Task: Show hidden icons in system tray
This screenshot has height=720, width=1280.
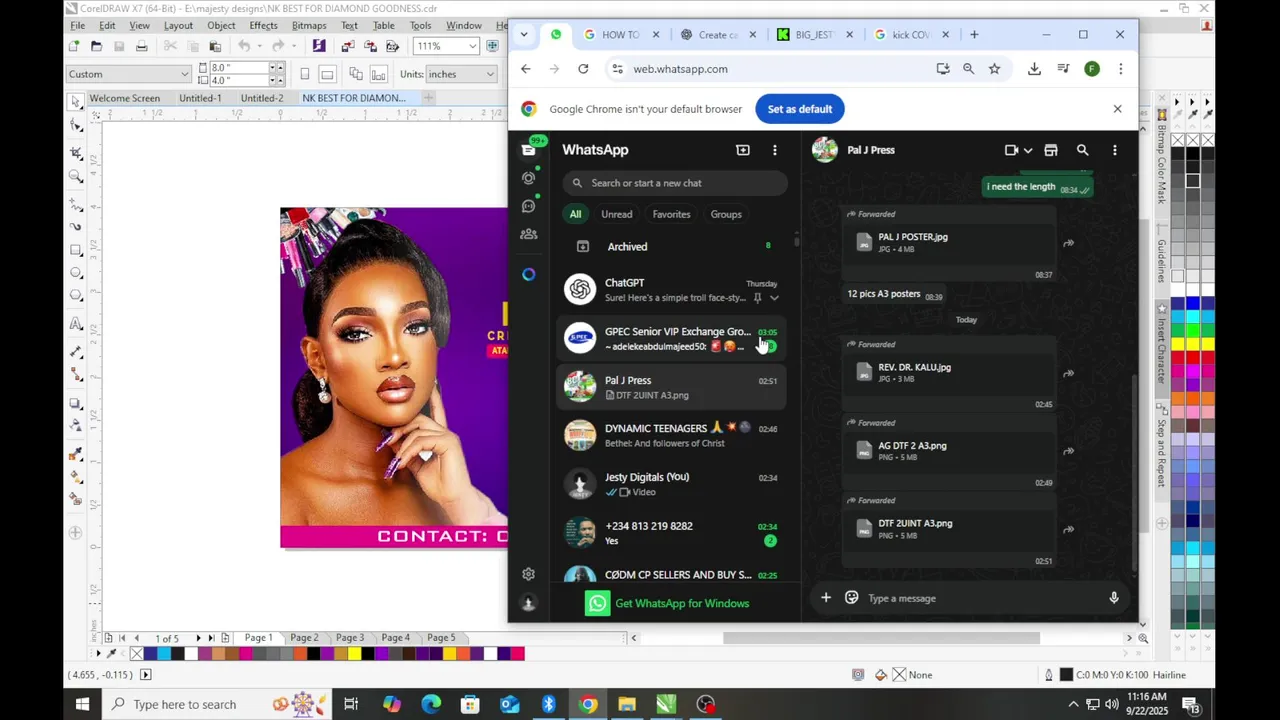Action: pyautogui.click(x=1073, y=704)
